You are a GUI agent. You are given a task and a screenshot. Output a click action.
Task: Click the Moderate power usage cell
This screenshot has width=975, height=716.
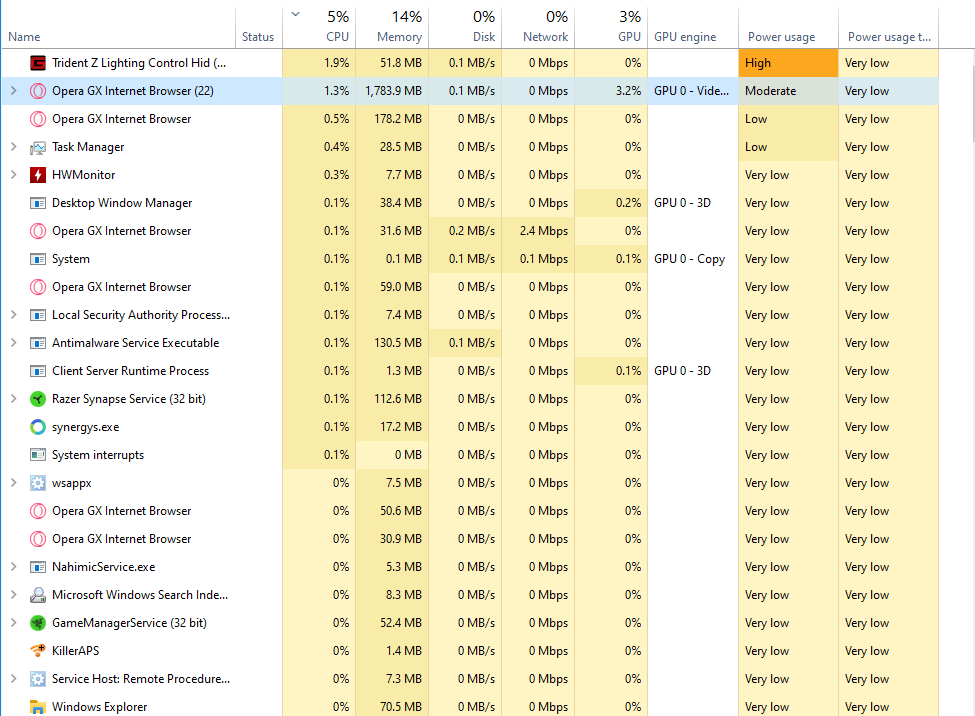coord(788,91)
